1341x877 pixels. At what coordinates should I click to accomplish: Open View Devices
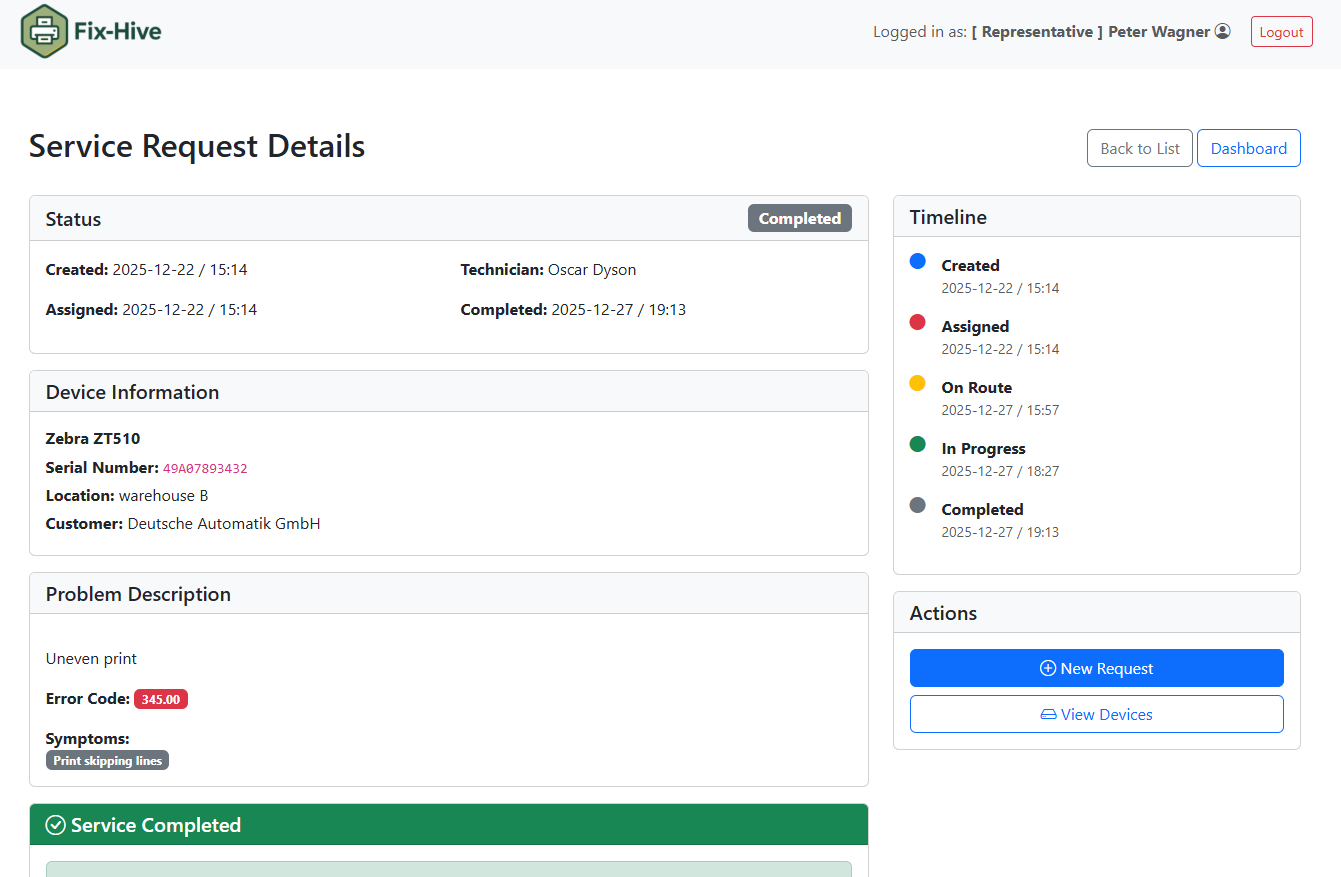1096,714
